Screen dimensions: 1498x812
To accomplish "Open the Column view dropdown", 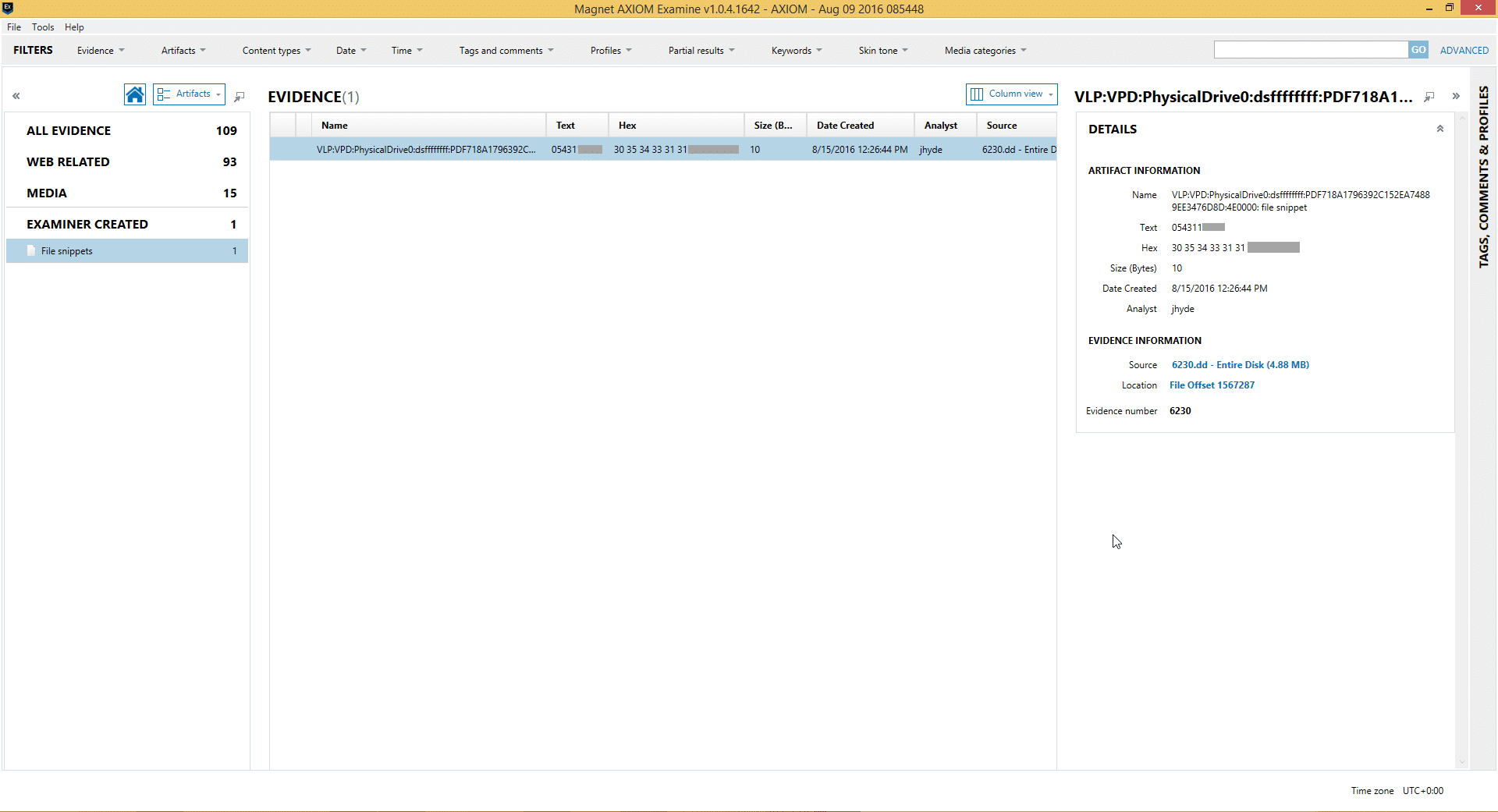I will [x=1011, y=94].
